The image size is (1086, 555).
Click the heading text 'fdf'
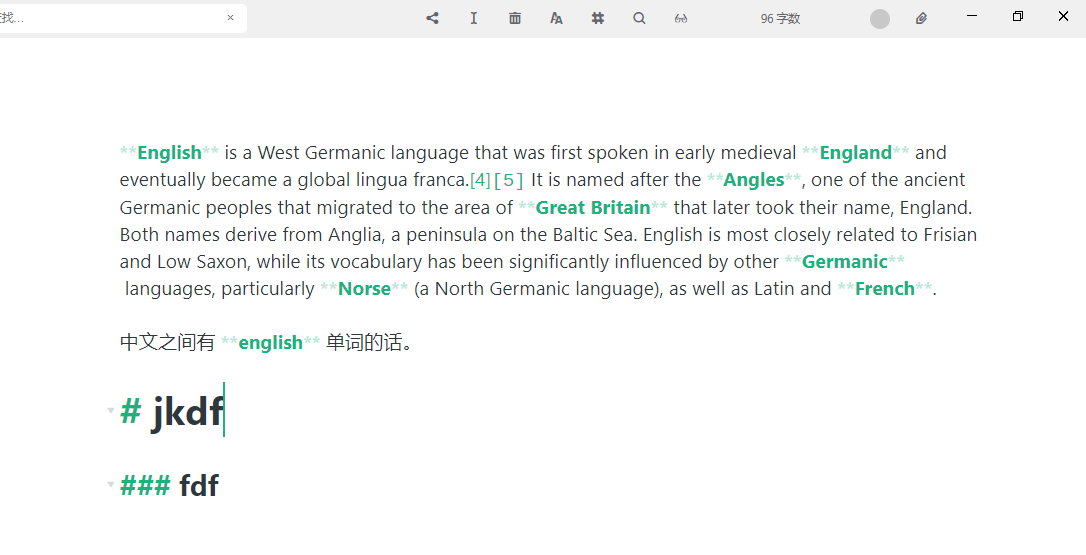click(x=199, y=485)
